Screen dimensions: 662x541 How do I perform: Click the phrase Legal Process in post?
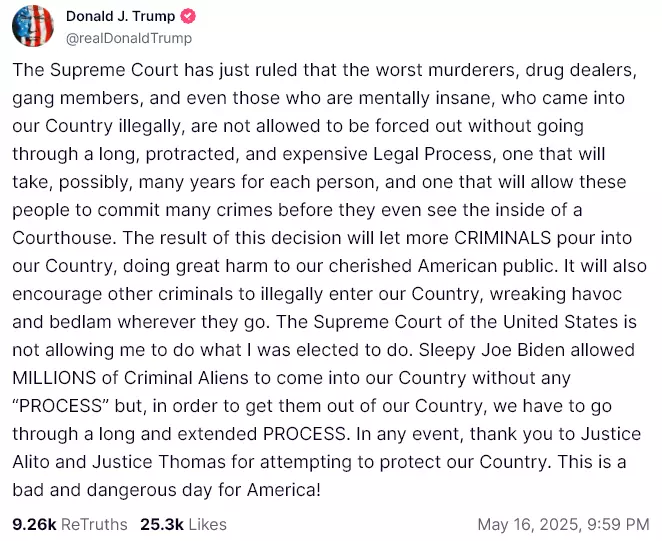(x=433, y=154)
